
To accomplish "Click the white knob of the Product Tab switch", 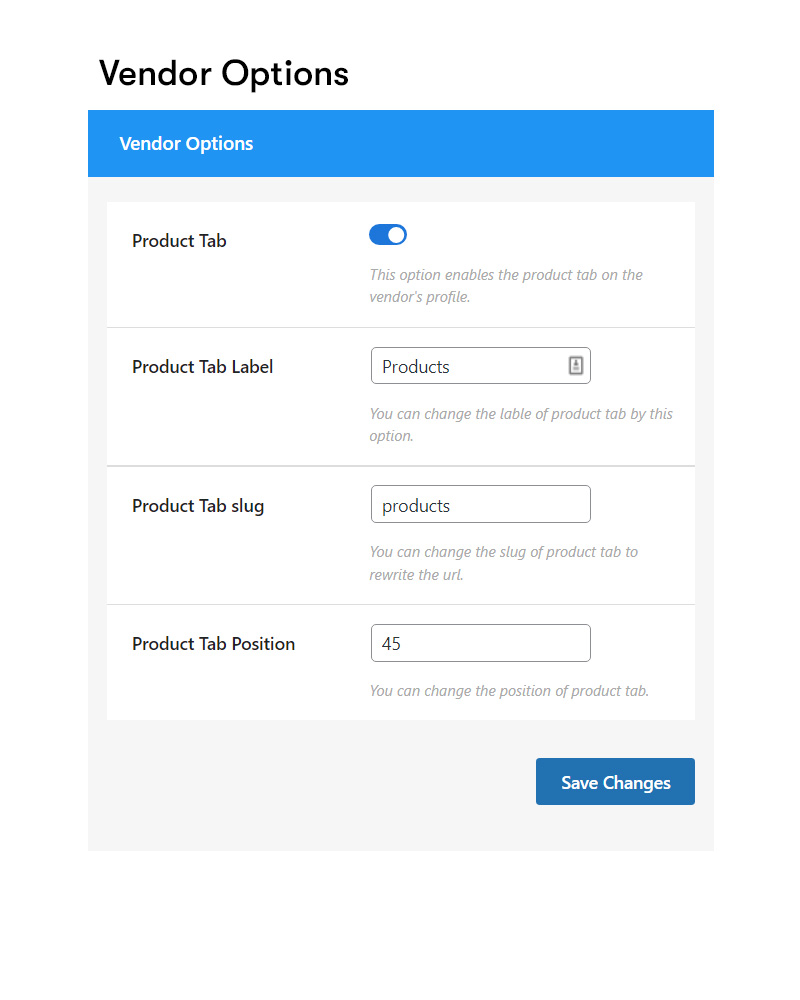I will pyautogui.click(x=396, y=235).
